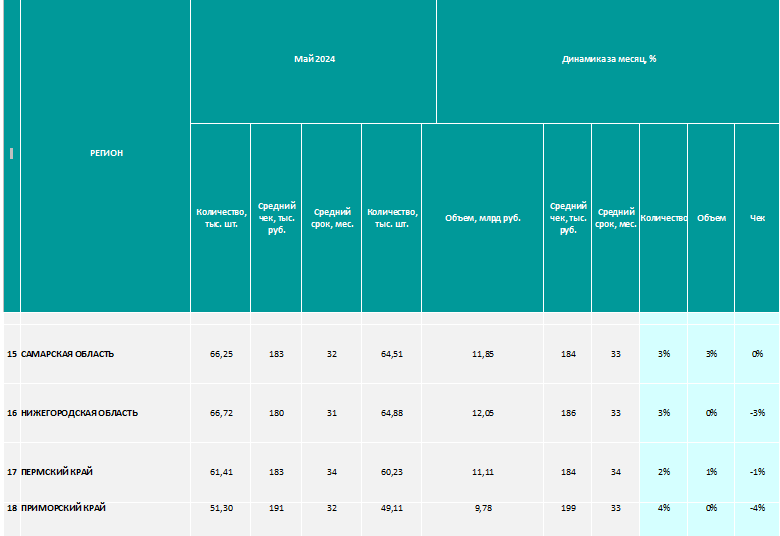Select 61,41 in Пермский край row
Image resolution: width=780 pixels, height=536 pixels.
[221, 471]
